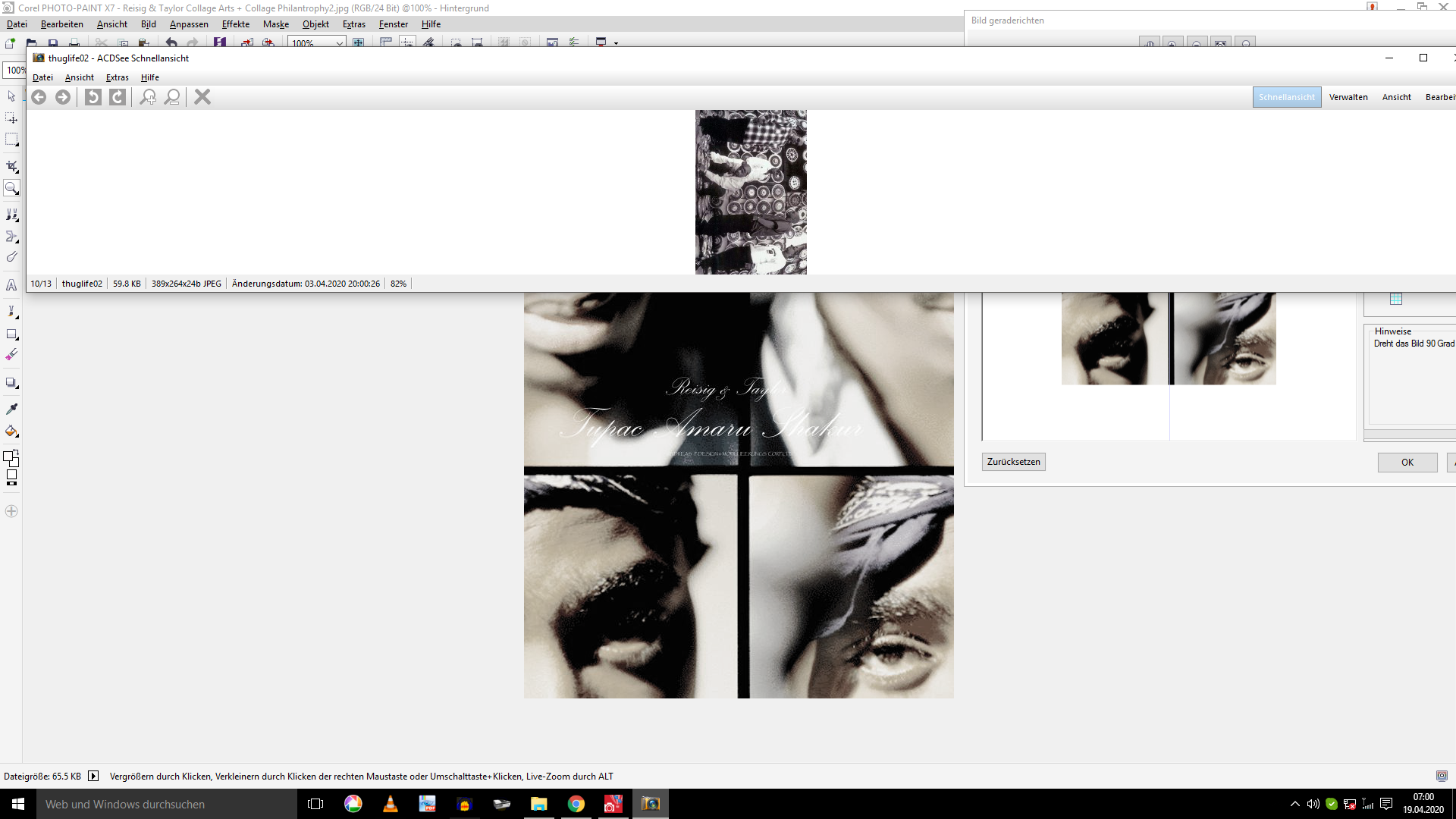Image resolution: width=1456 pixels, height=819 pixels.
Task: Select the Eyedropper tool
Action: [11, 409]
